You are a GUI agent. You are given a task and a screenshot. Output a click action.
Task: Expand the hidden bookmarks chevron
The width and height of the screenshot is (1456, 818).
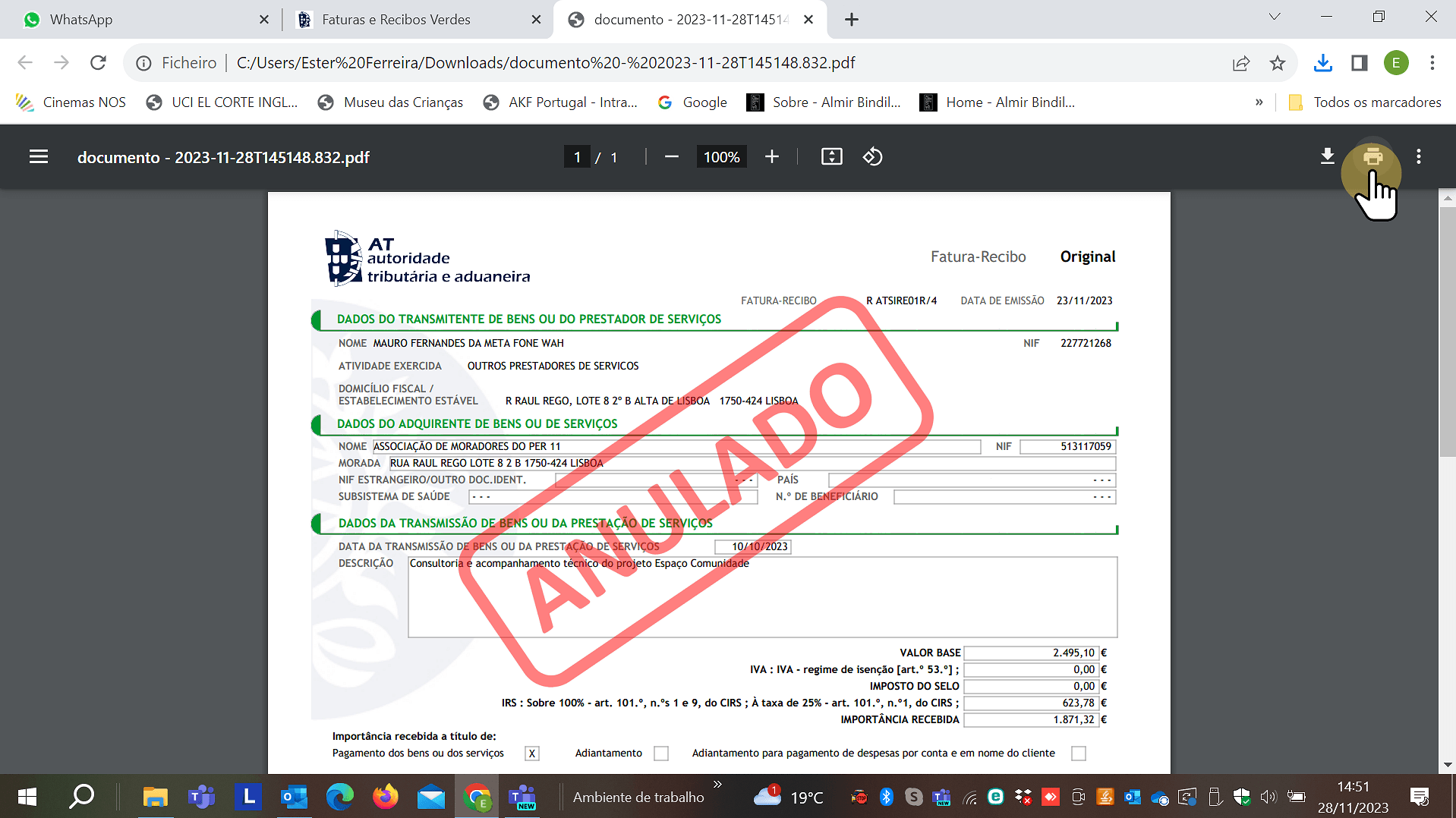[1259, 102]
